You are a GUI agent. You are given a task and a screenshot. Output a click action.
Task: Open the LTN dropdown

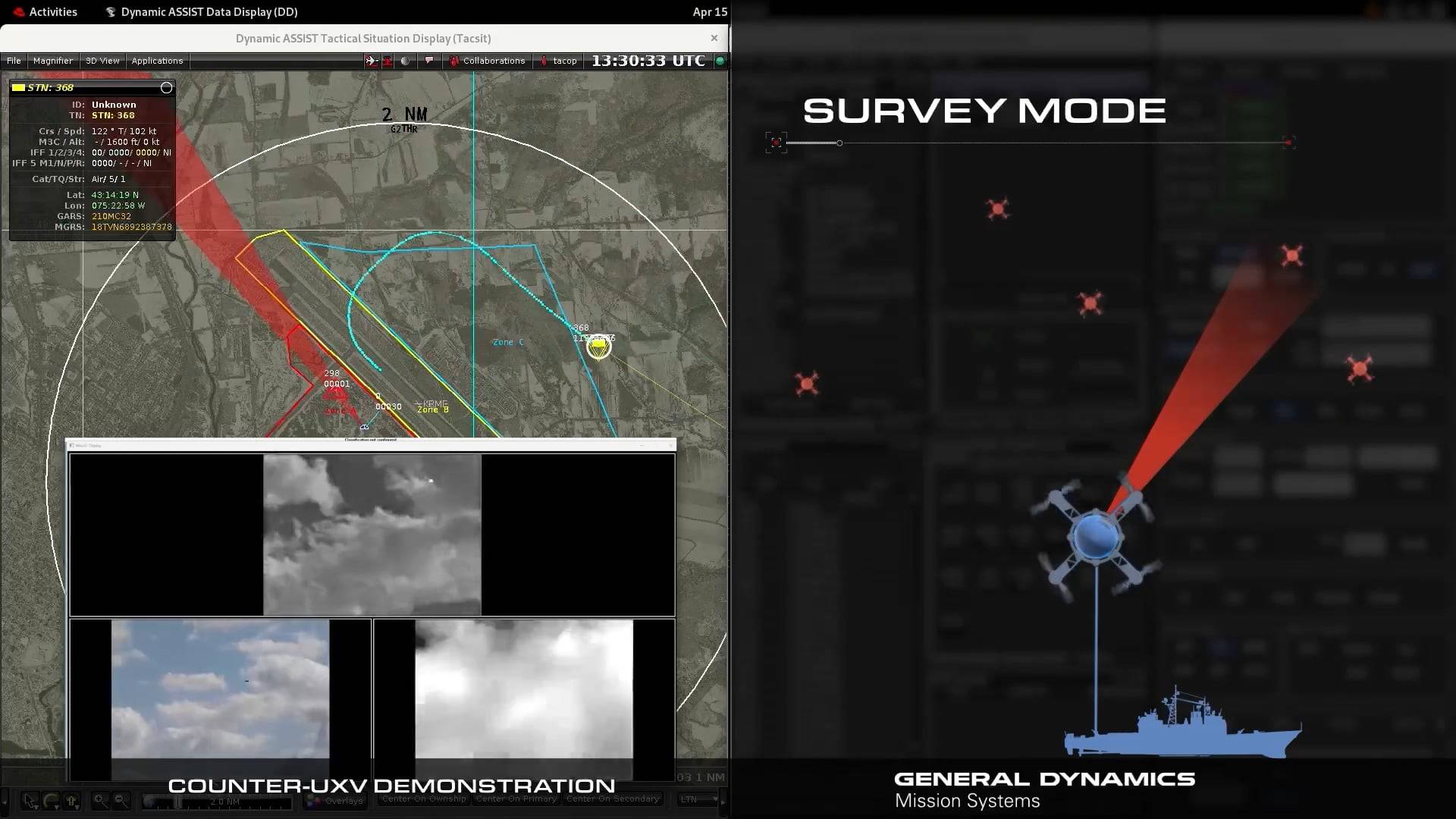pyautogui.click(x=696, y=799)
